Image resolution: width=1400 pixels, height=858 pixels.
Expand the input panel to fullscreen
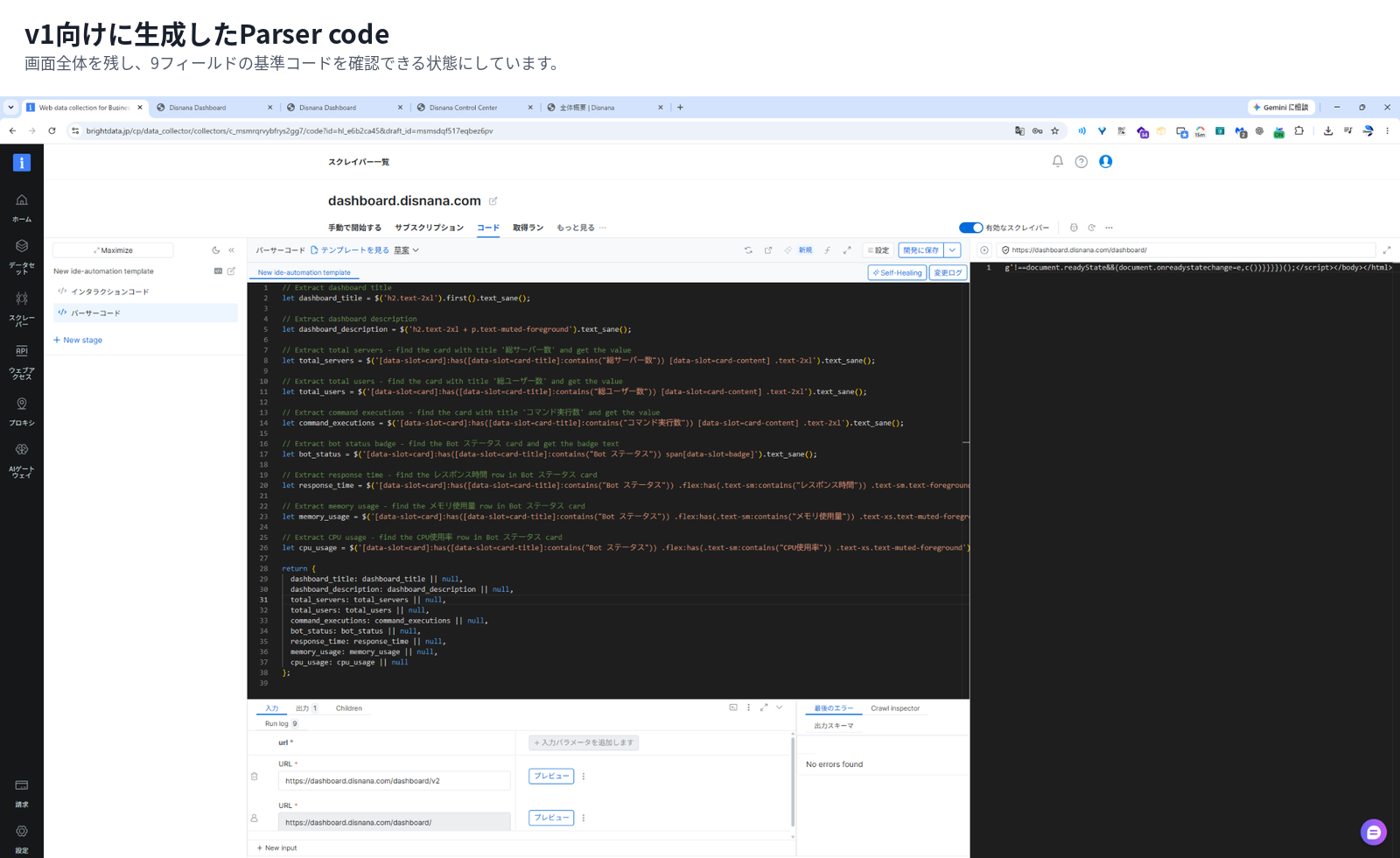(x=764, y=707)
